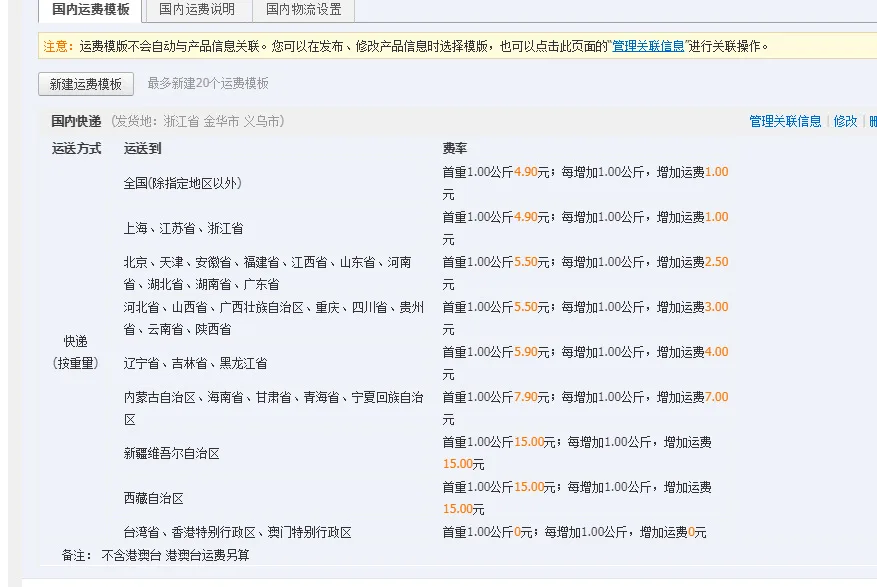Viewport: 877px width, 587px height.
Task: Click the 运送方式 column header
Action: pyautogui.click(x=76, y=148)
